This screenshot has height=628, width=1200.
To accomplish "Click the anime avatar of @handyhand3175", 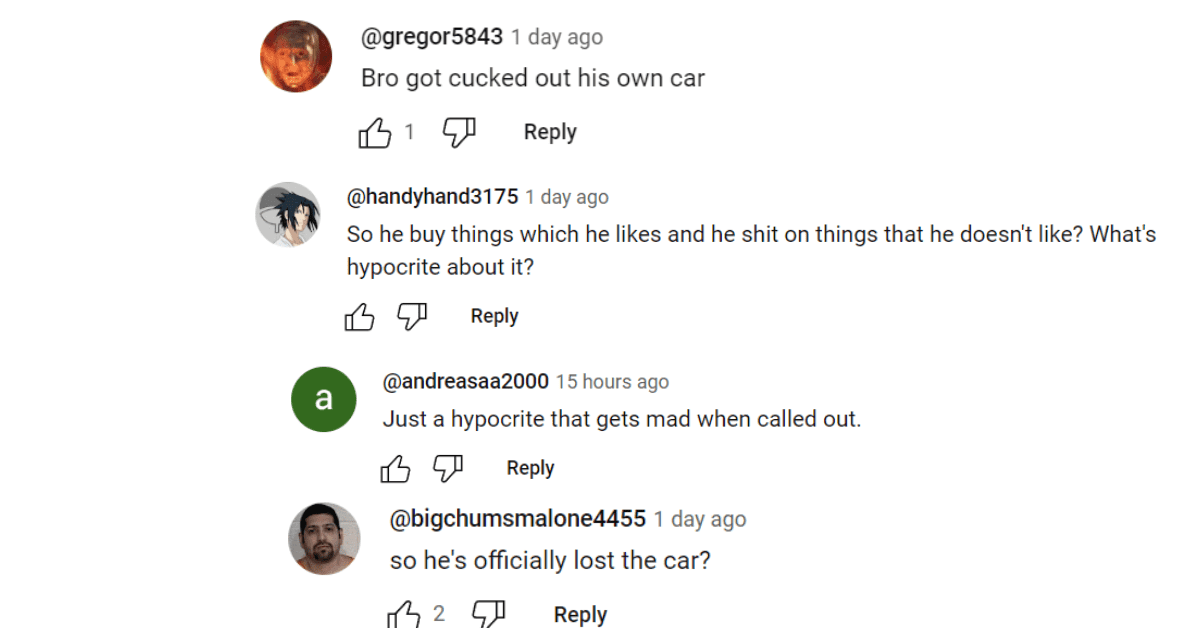I will [x=288, y=214].
